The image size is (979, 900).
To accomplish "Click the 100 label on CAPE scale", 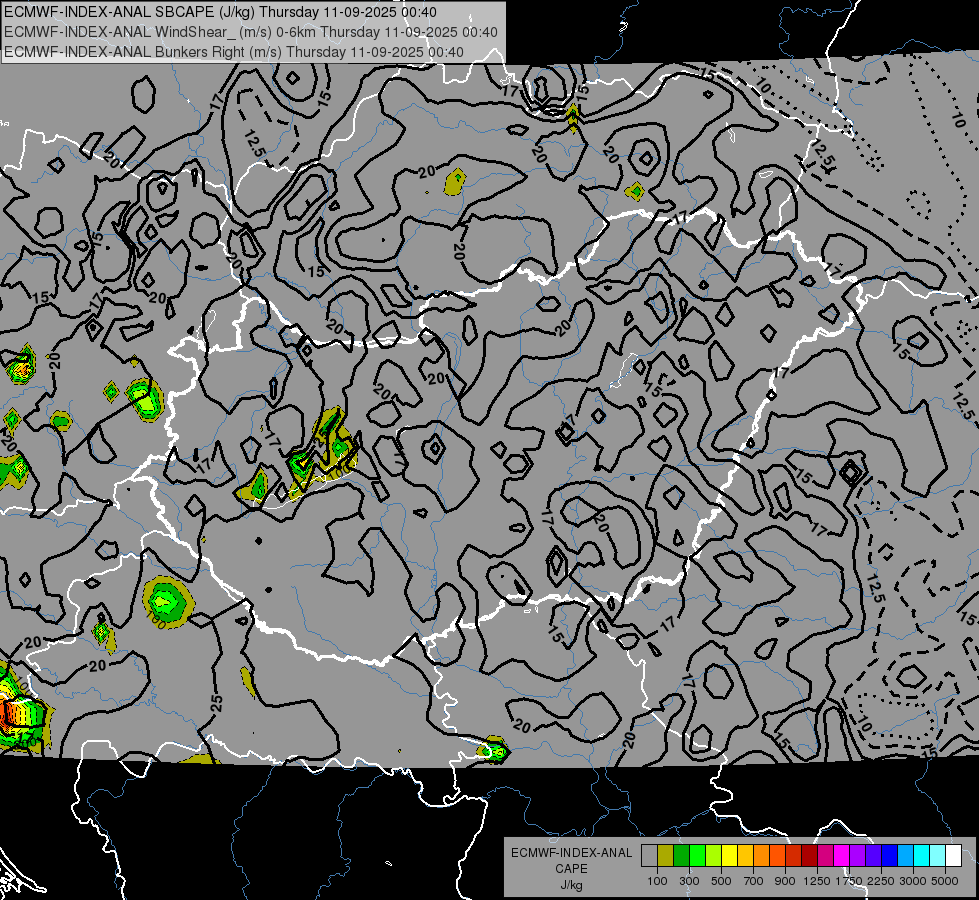I will [657, 881].
